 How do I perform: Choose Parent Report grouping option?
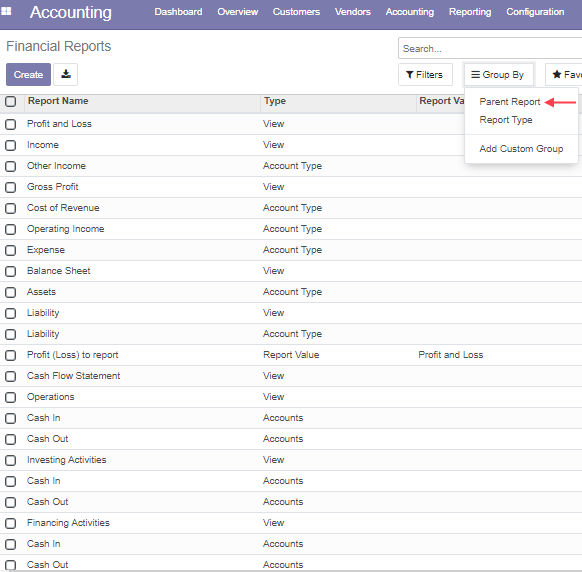(x=510, y=102)
